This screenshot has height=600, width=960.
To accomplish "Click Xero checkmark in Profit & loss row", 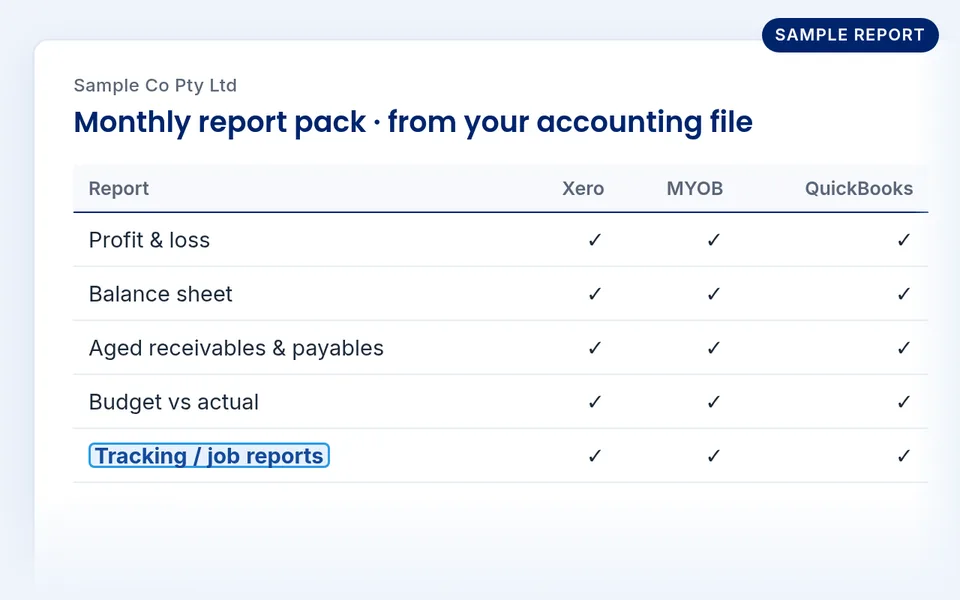I will [x=595, y=240].
